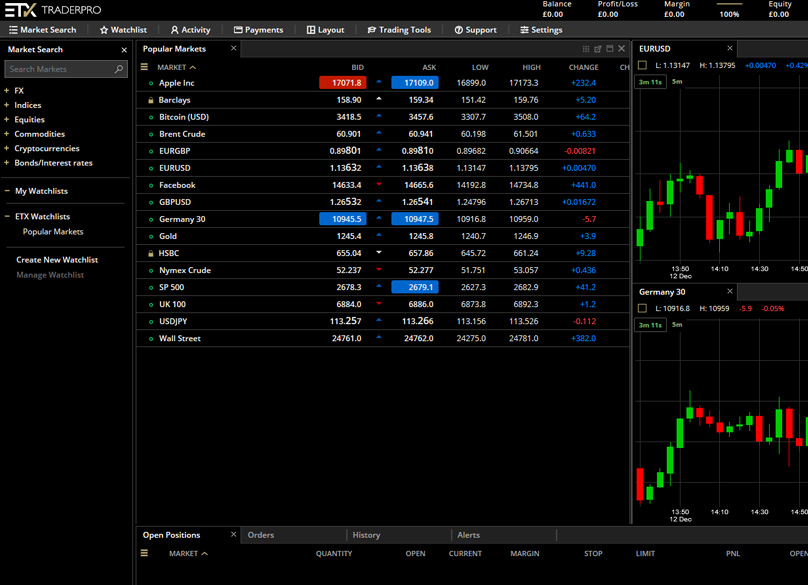Sort Open Positions by MARKET header
808x585 pixels.
(x=188, y=554)
